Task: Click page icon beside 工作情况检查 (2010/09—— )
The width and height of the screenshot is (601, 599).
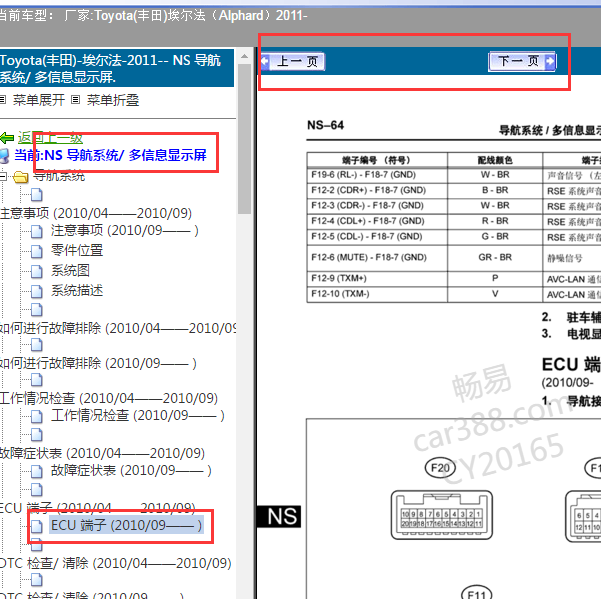Action: 36,416
